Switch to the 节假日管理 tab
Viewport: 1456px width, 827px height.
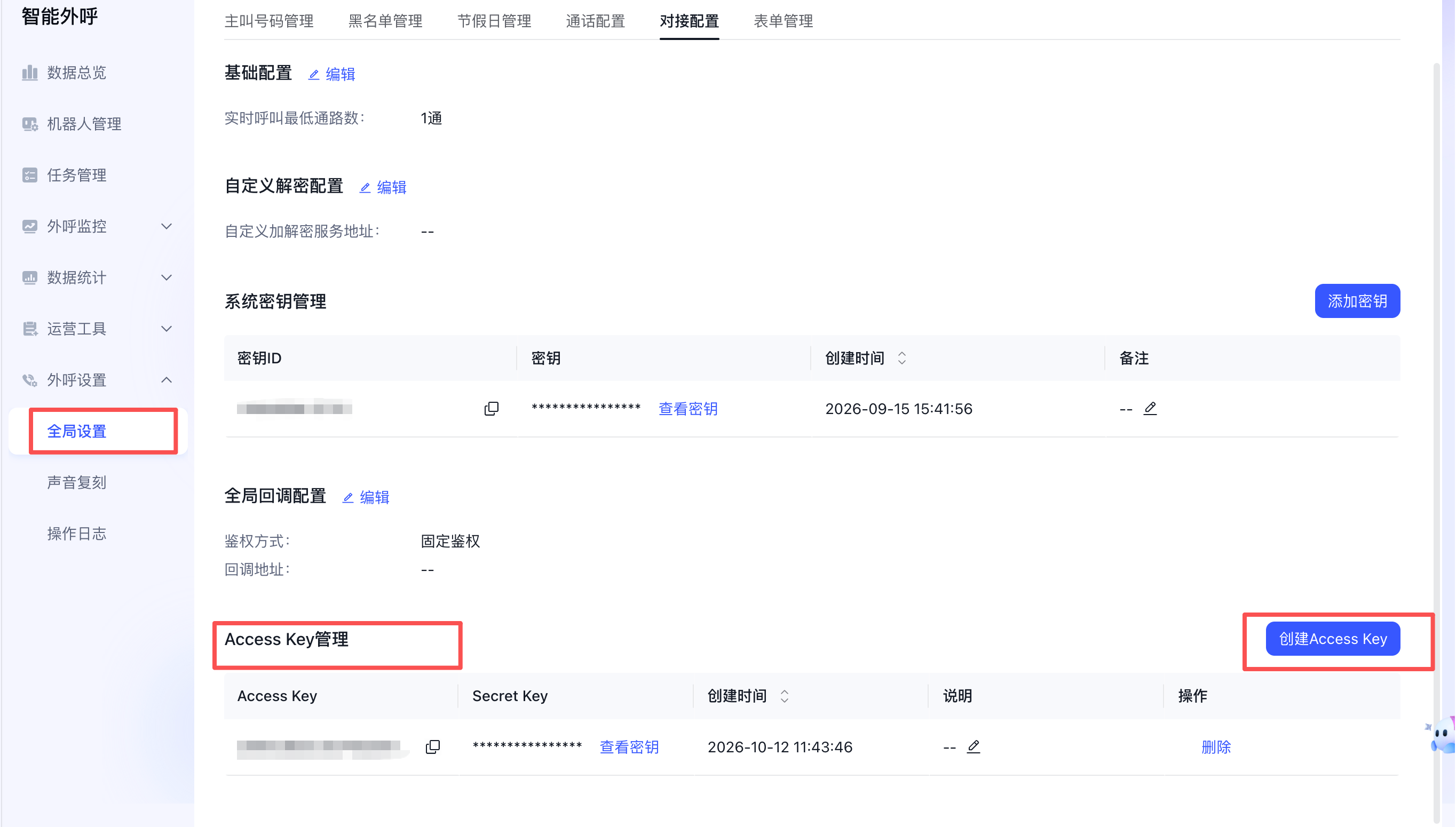pos(494,21)
